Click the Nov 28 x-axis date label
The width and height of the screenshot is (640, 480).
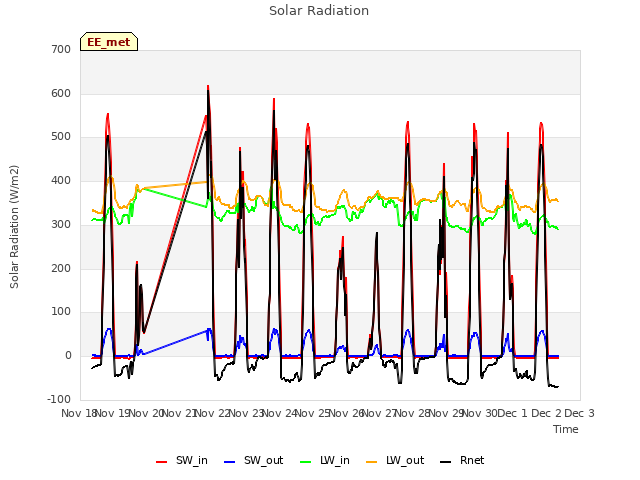tap(413, 413)
